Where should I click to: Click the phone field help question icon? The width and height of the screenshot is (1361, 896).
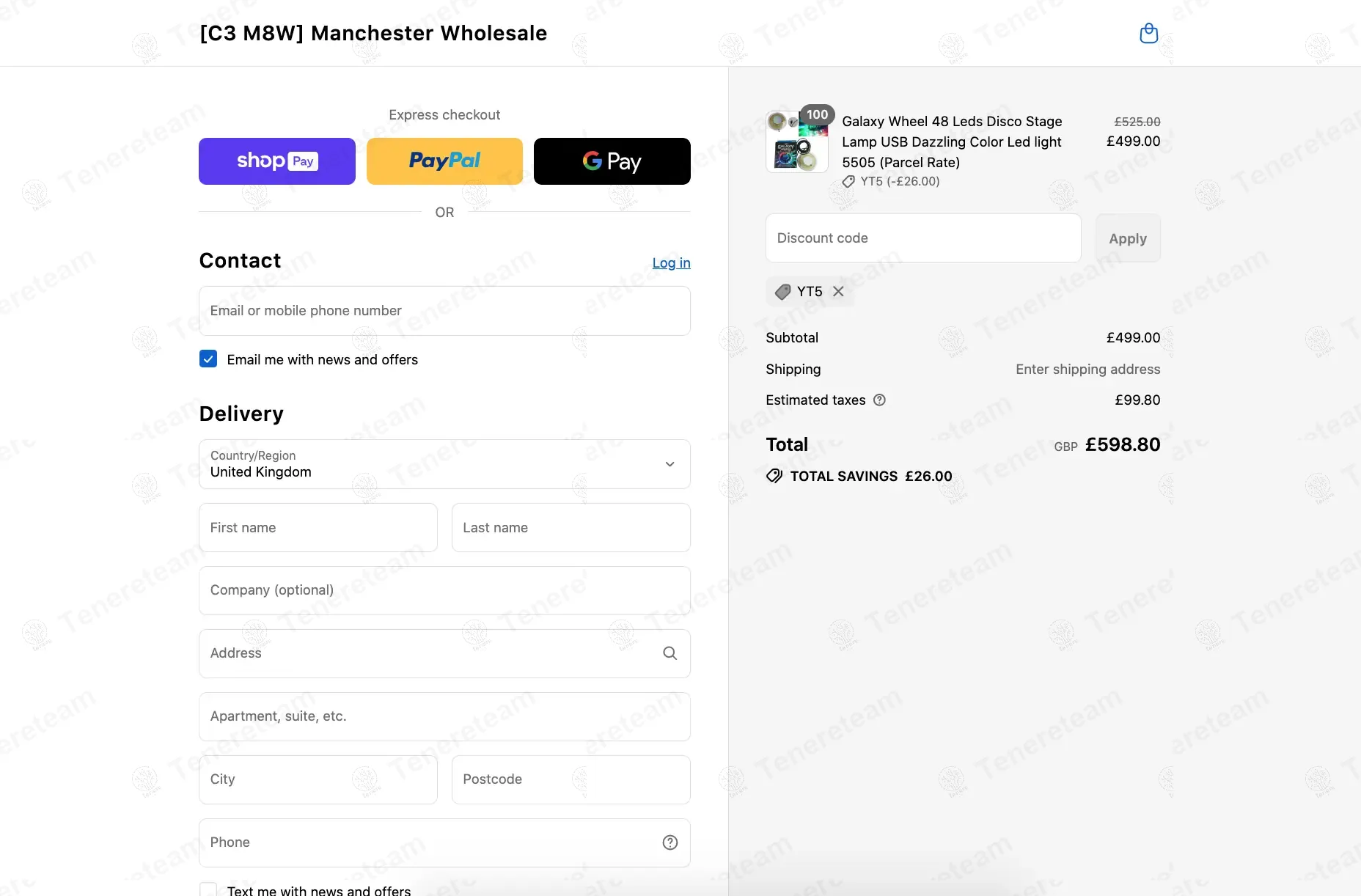(670, 842)
